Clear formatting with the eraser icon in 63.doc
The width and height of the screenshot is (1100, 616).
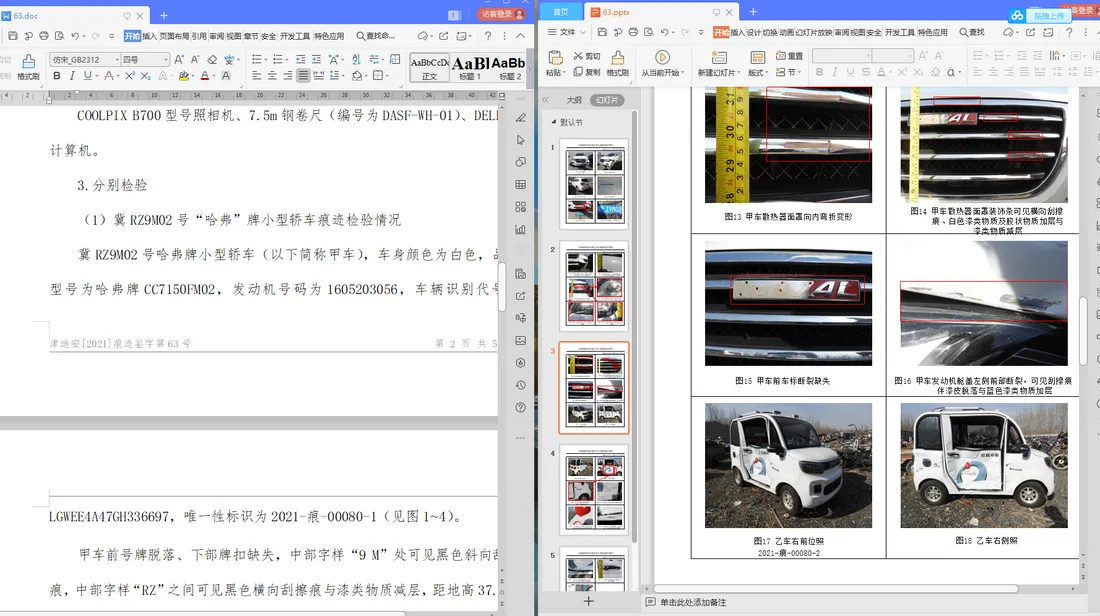tap(212, 60)
